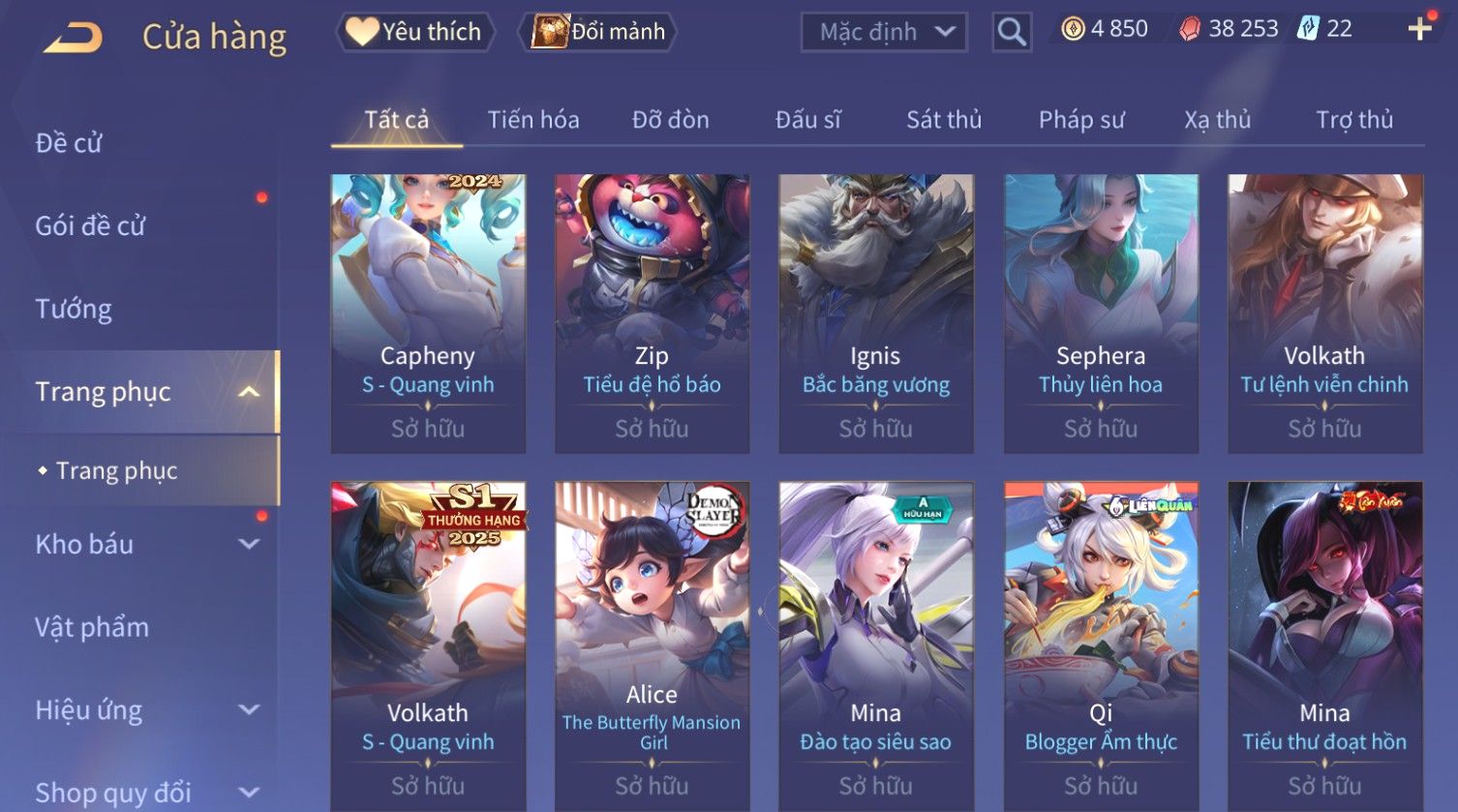The image size is (1458, 812).
Task: Collapse the Trang phục sidebar section
Action: [x=249, y=392]
